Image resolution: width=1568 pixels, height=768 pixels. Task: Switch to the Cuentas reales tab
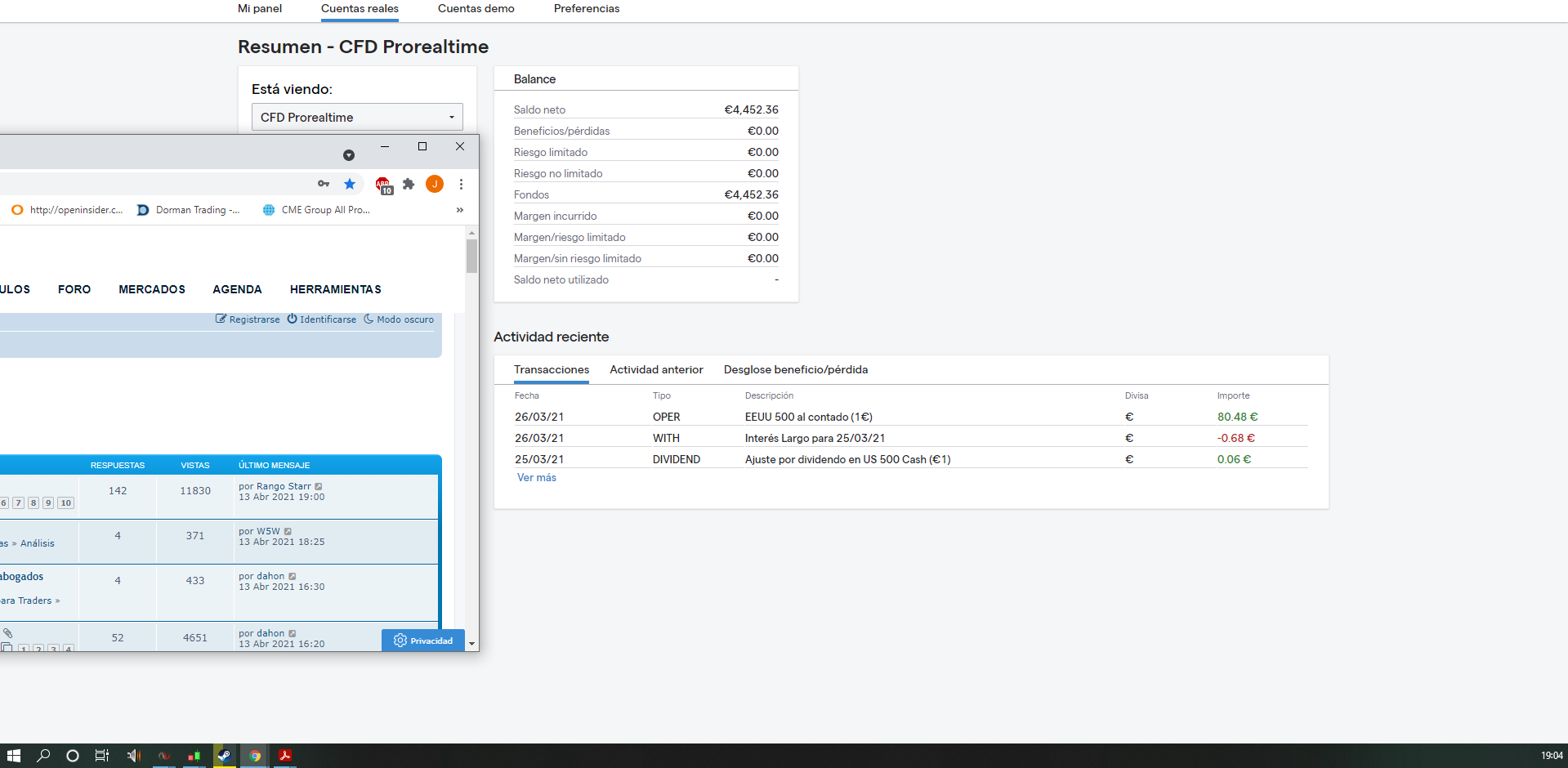360,9
